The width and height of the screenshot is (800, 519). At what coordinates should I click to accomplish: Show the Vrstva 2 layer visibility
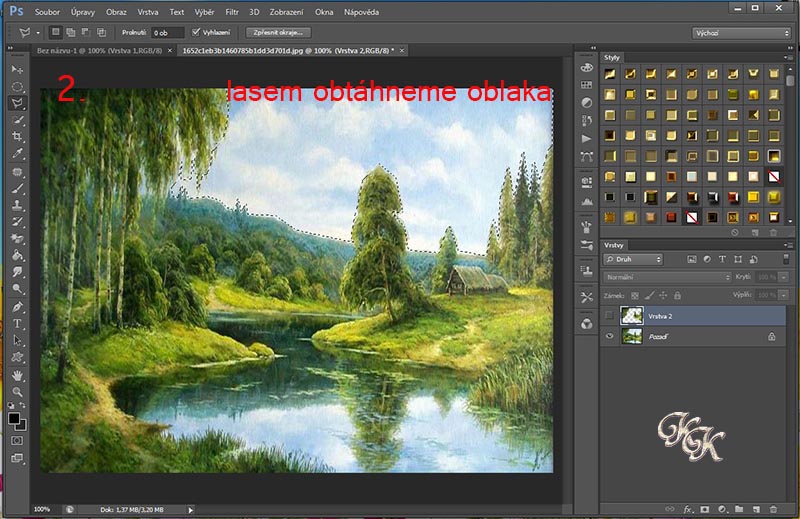pyautogui.click(x=609, y=316)
